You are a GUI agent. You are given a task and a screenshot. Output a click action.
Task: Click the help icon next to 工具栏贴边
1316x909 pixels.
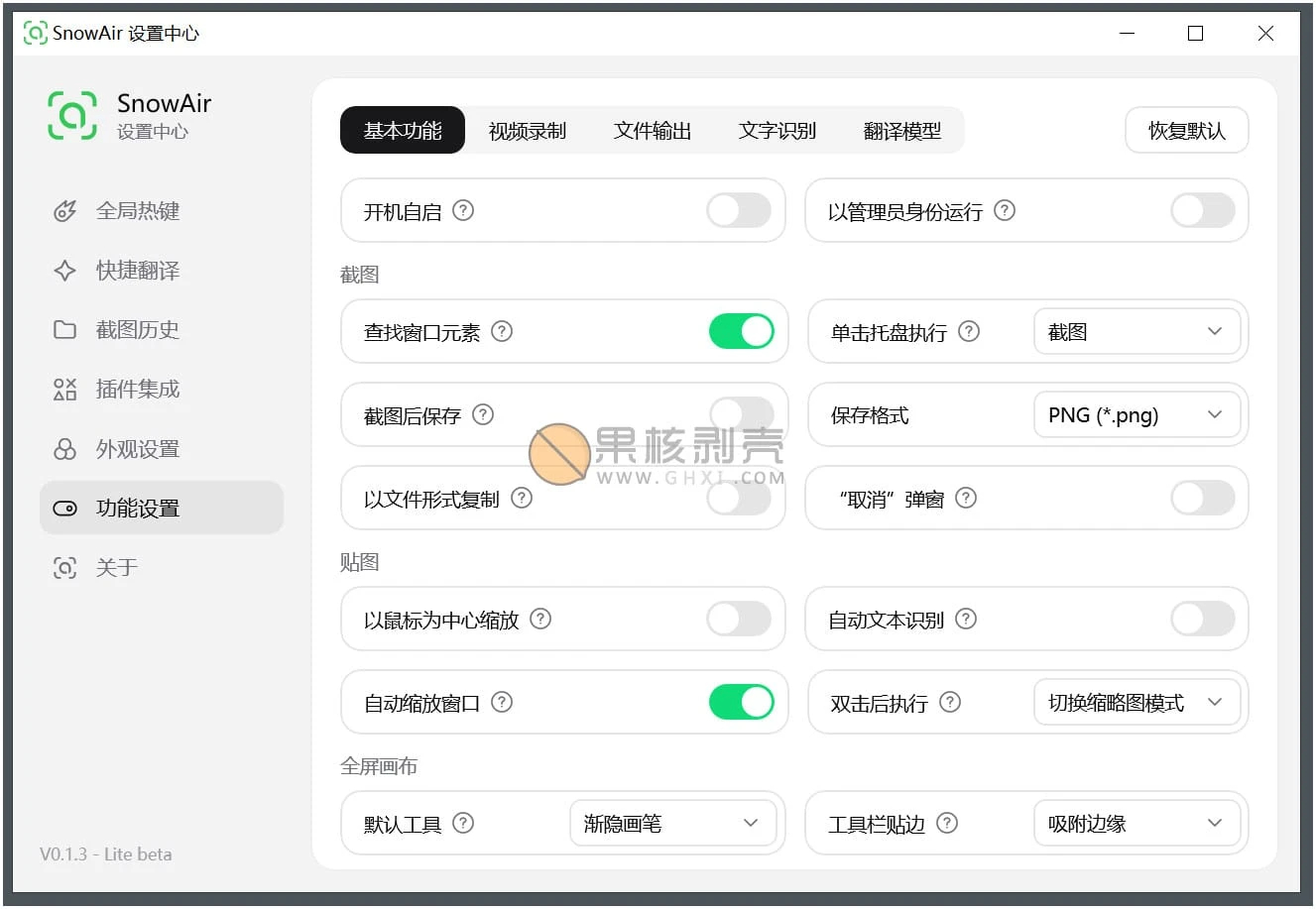947,823
